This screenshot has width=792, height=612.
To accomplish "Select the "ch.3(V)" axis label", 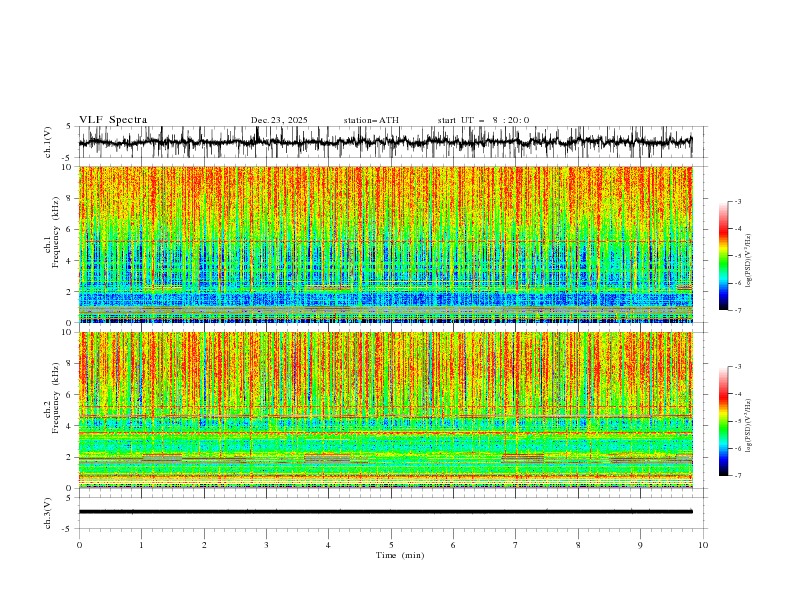I will click(x=48, y=513).
